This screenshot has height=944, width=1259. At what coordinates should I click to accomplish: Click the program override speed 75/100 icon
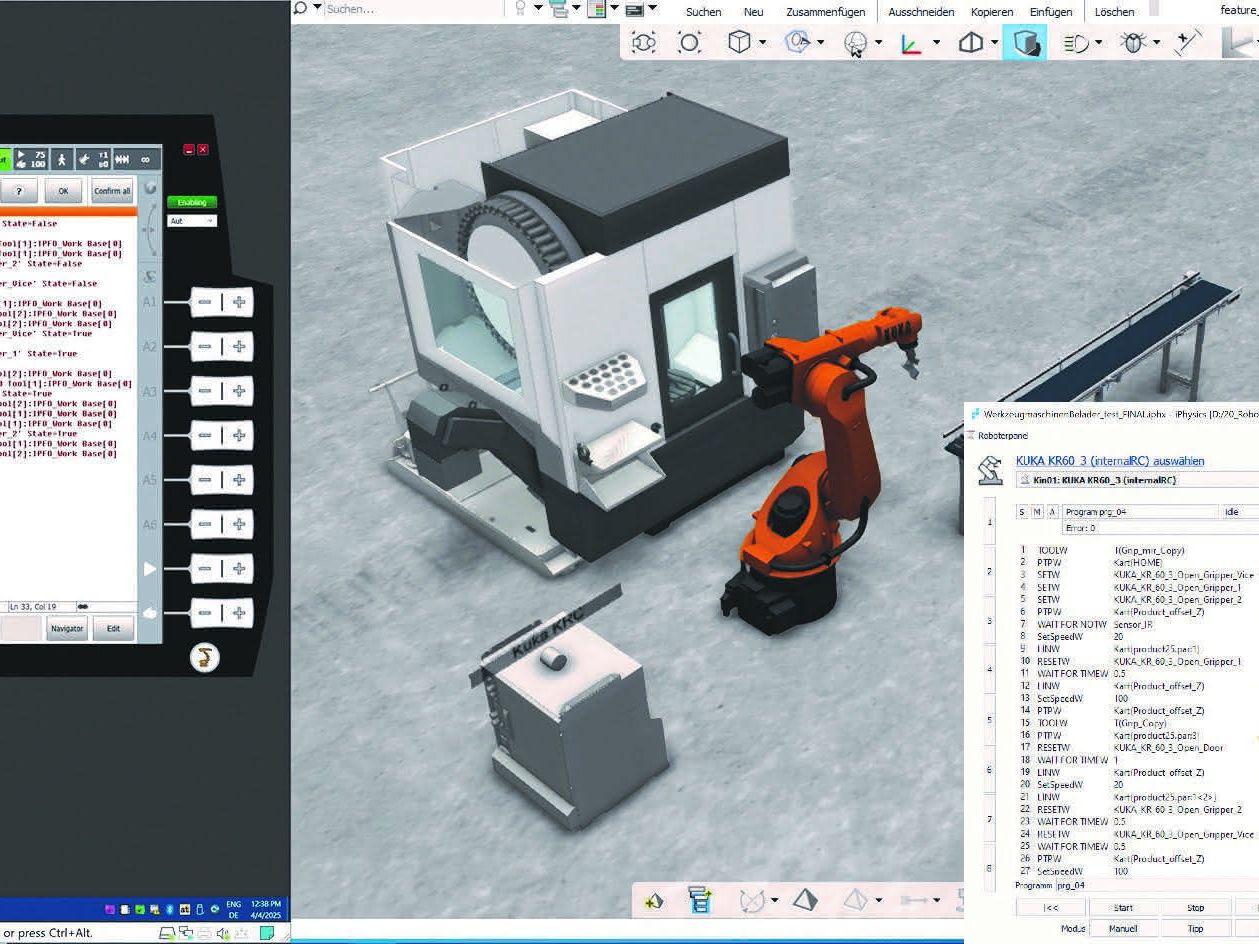pyautogui.click(x=31, y=159)
